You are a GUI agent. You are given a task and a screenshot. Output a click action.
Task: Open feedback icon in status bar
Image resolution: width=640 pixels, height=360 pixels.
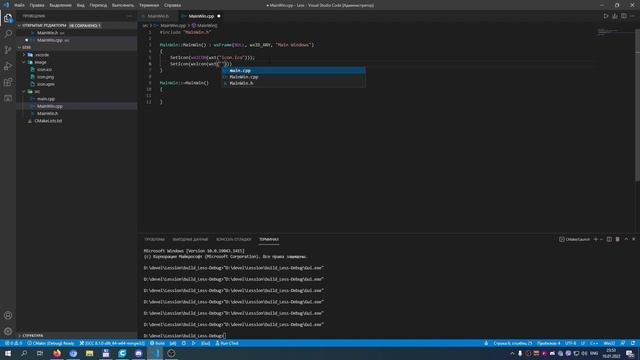point(622,343)
